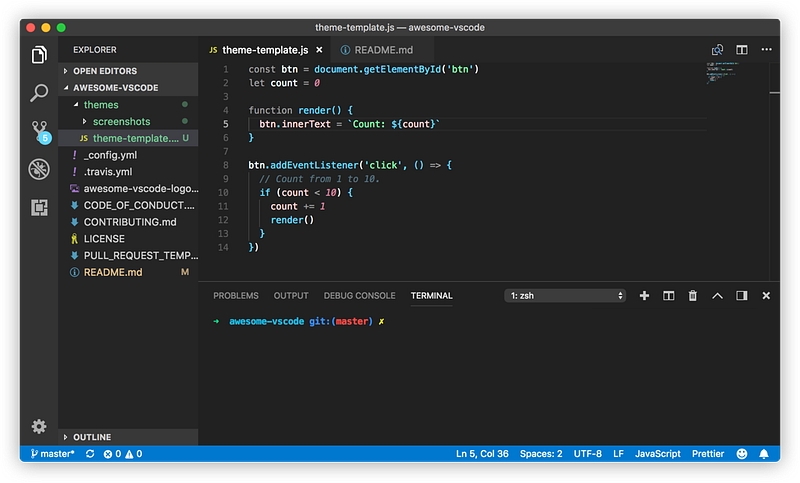Click the JavaScript language mode button
800x483 pixels.
coord(658,453)
